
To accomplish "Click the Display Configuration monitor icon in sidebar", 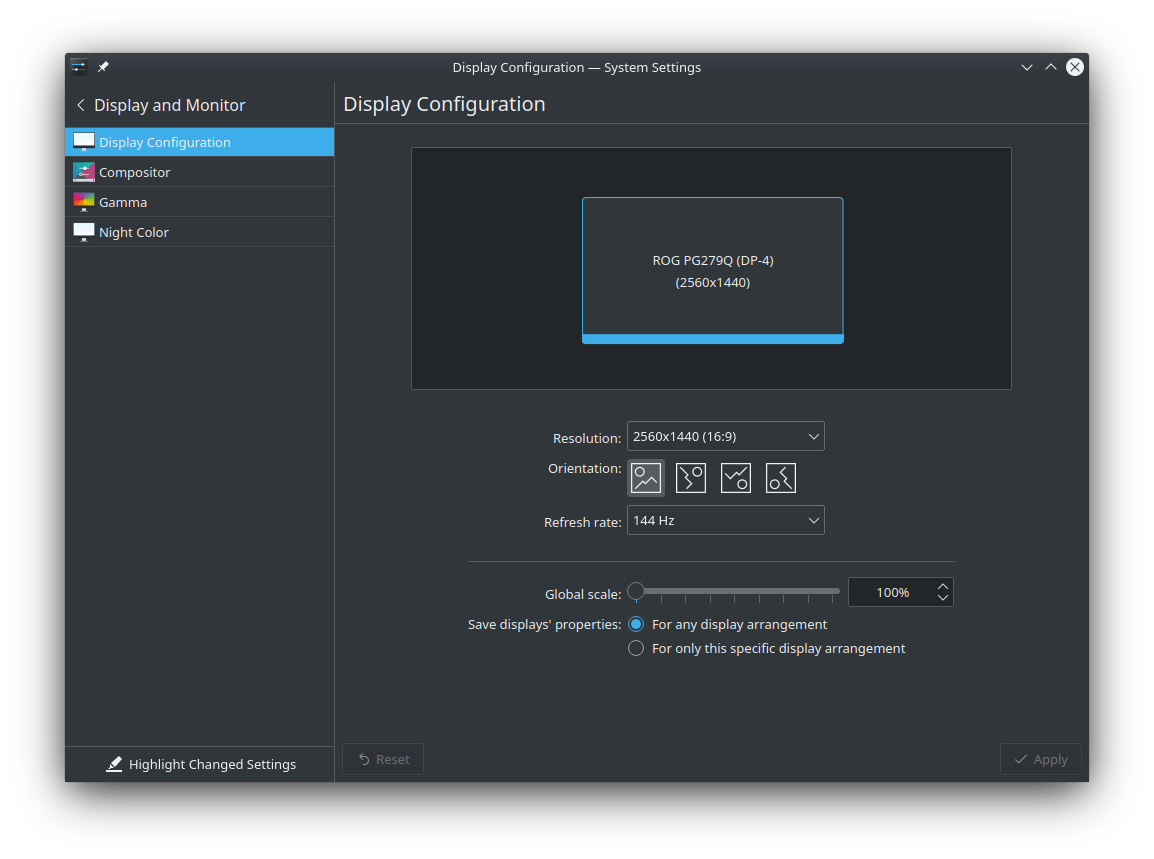I will tap(84, 142).
